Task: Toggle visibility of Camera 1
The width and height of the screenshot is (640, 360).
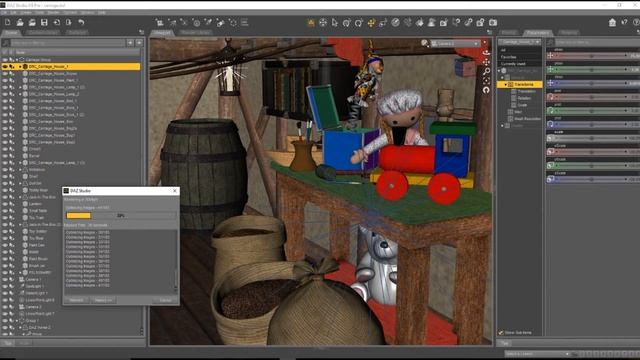Action: (5, 280)
